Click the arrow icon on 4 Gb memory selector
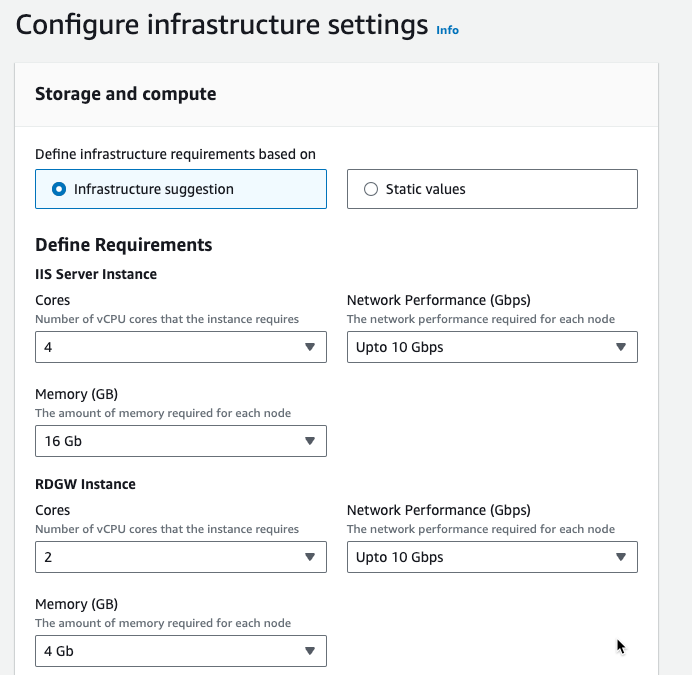Screen dimensions: 692x675 (310, 651)
